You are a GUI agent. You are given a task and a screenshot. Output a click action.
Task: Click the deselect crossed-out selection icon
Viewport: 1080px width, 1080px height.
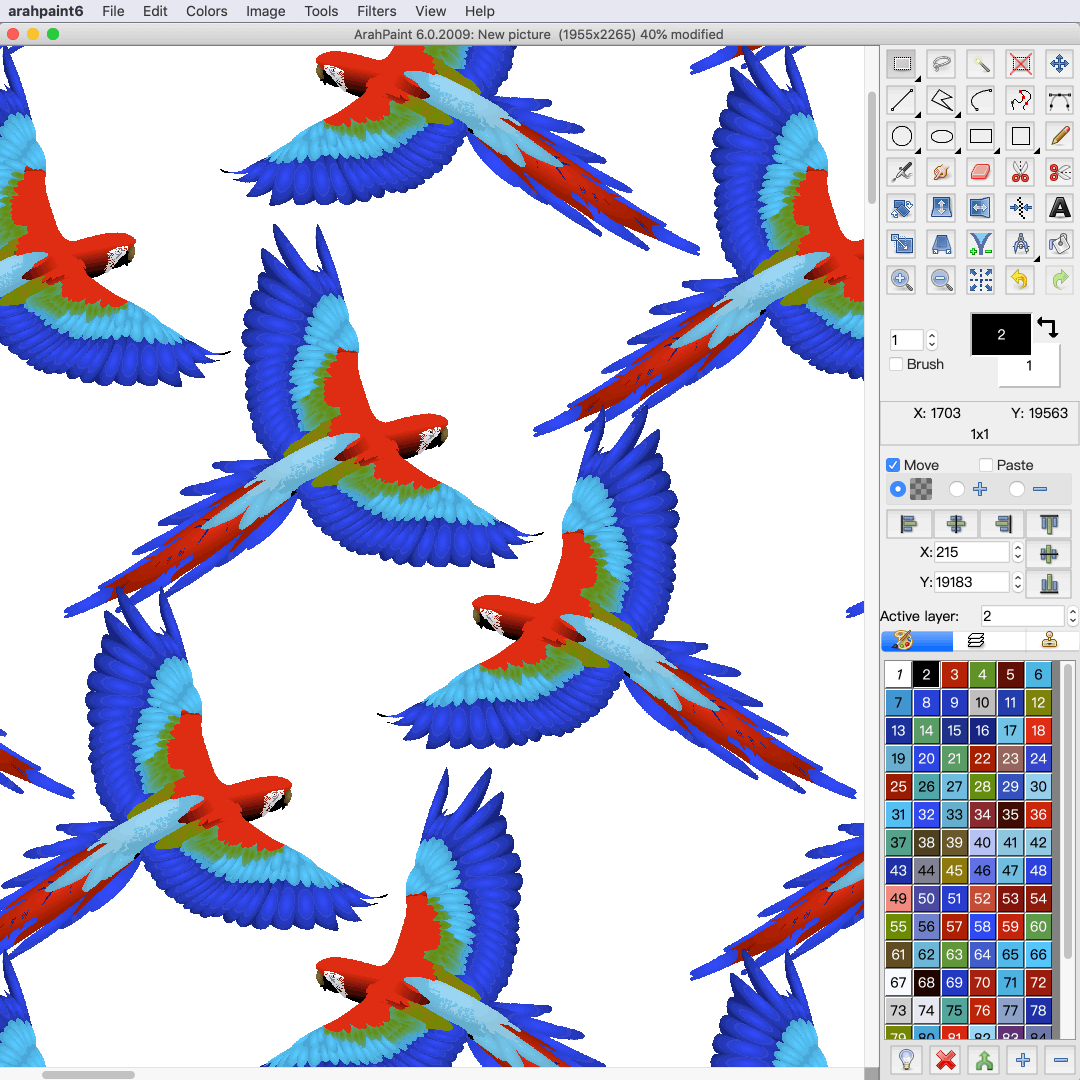click(x=1021, y=64)
